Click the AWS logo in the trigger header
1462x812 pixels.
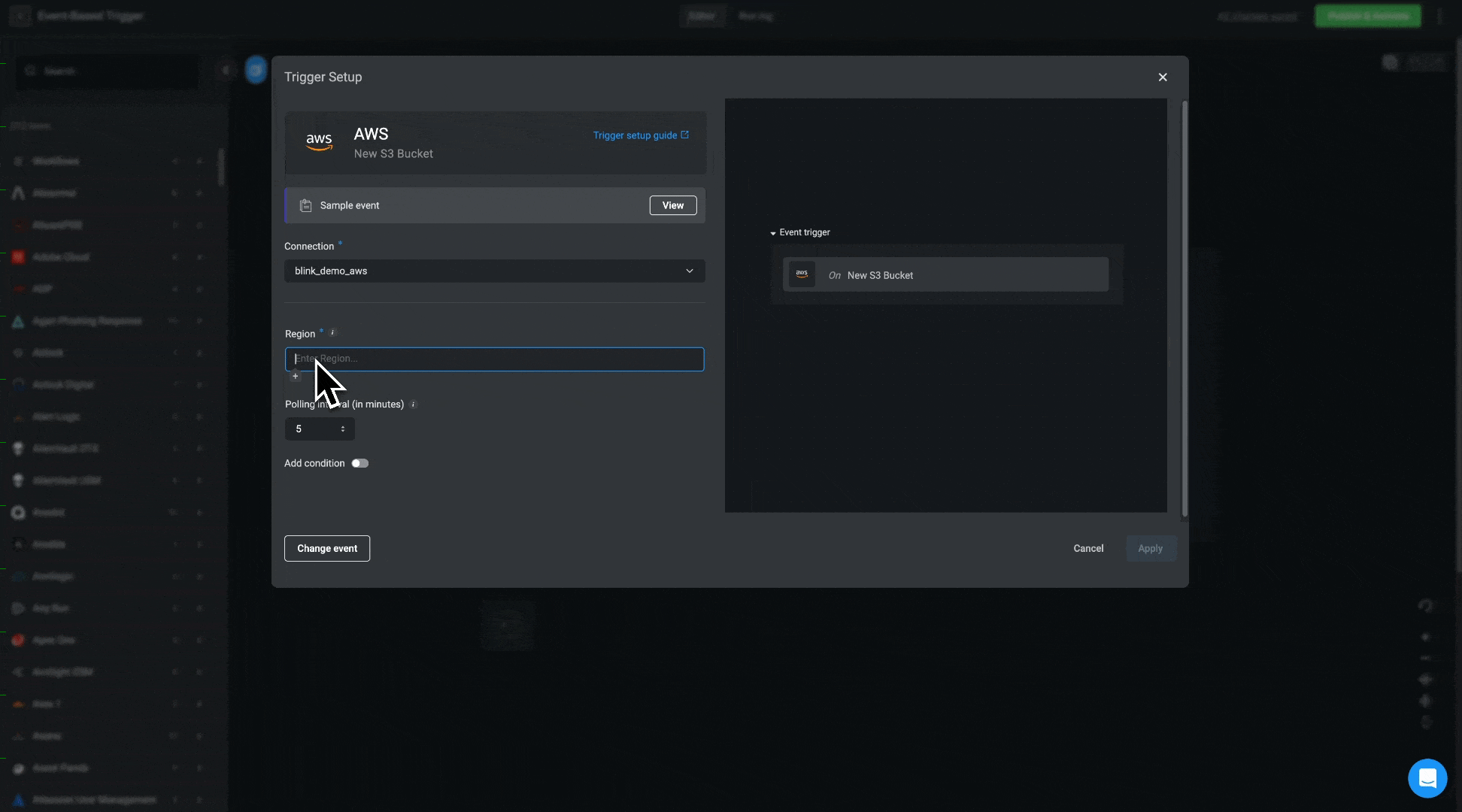click(319, 141)
